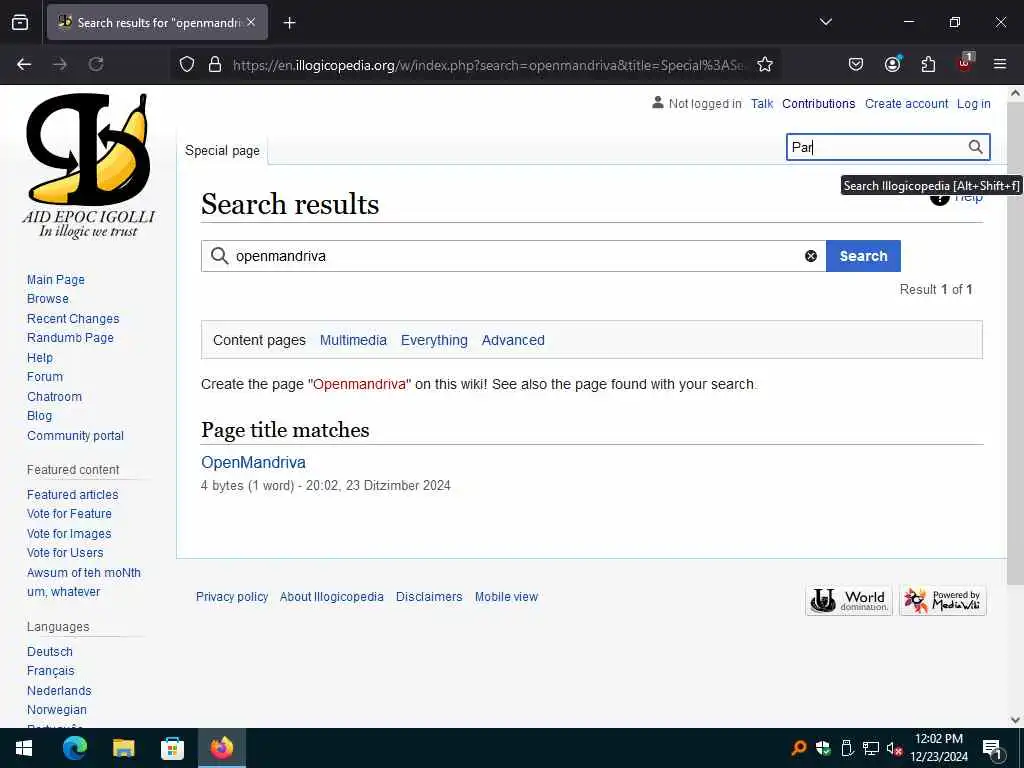Click the uBlock Origin extension icon
This screenshot has height=768, width=1024.
965,63
